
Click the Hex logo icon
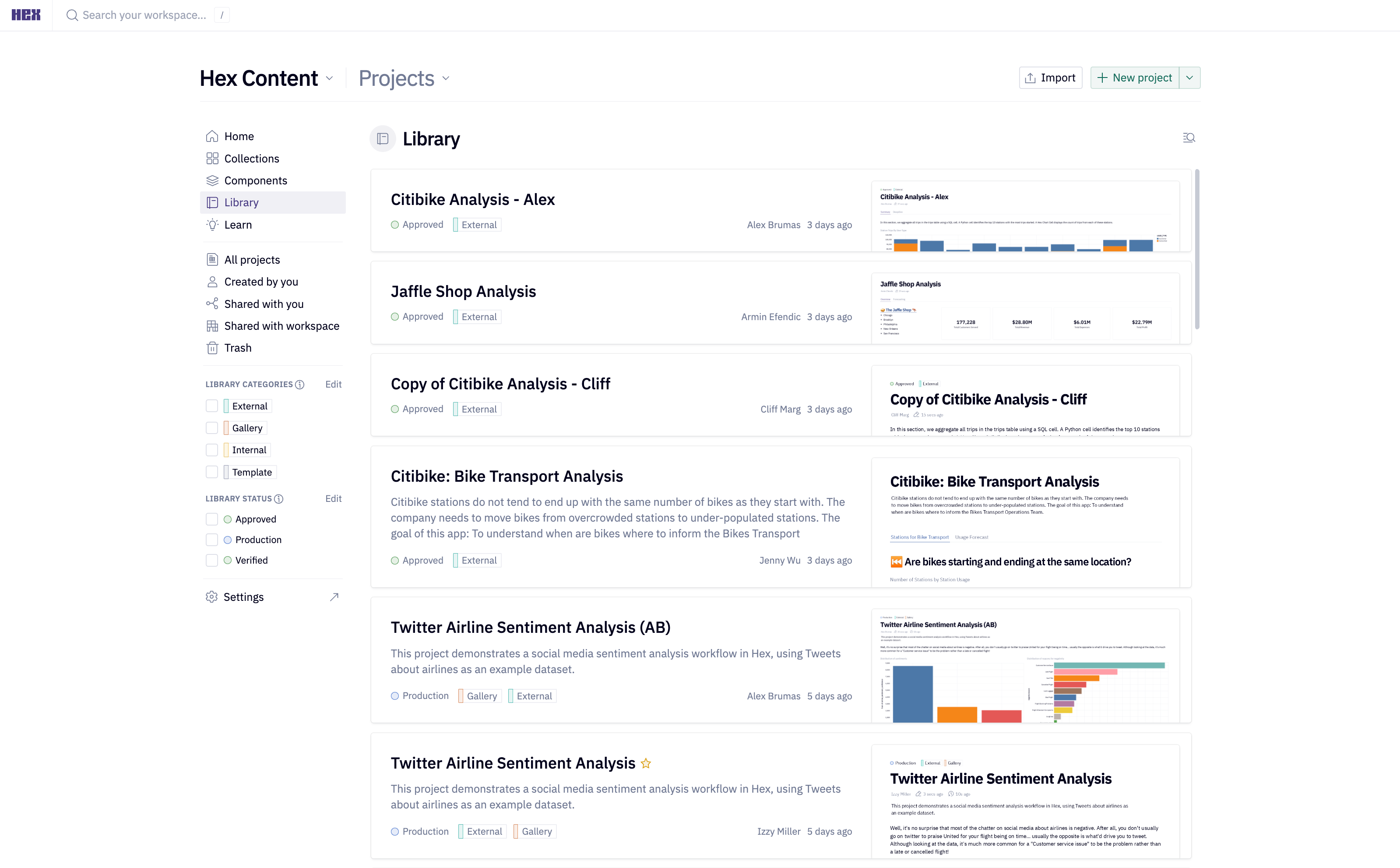coord(26,15)
